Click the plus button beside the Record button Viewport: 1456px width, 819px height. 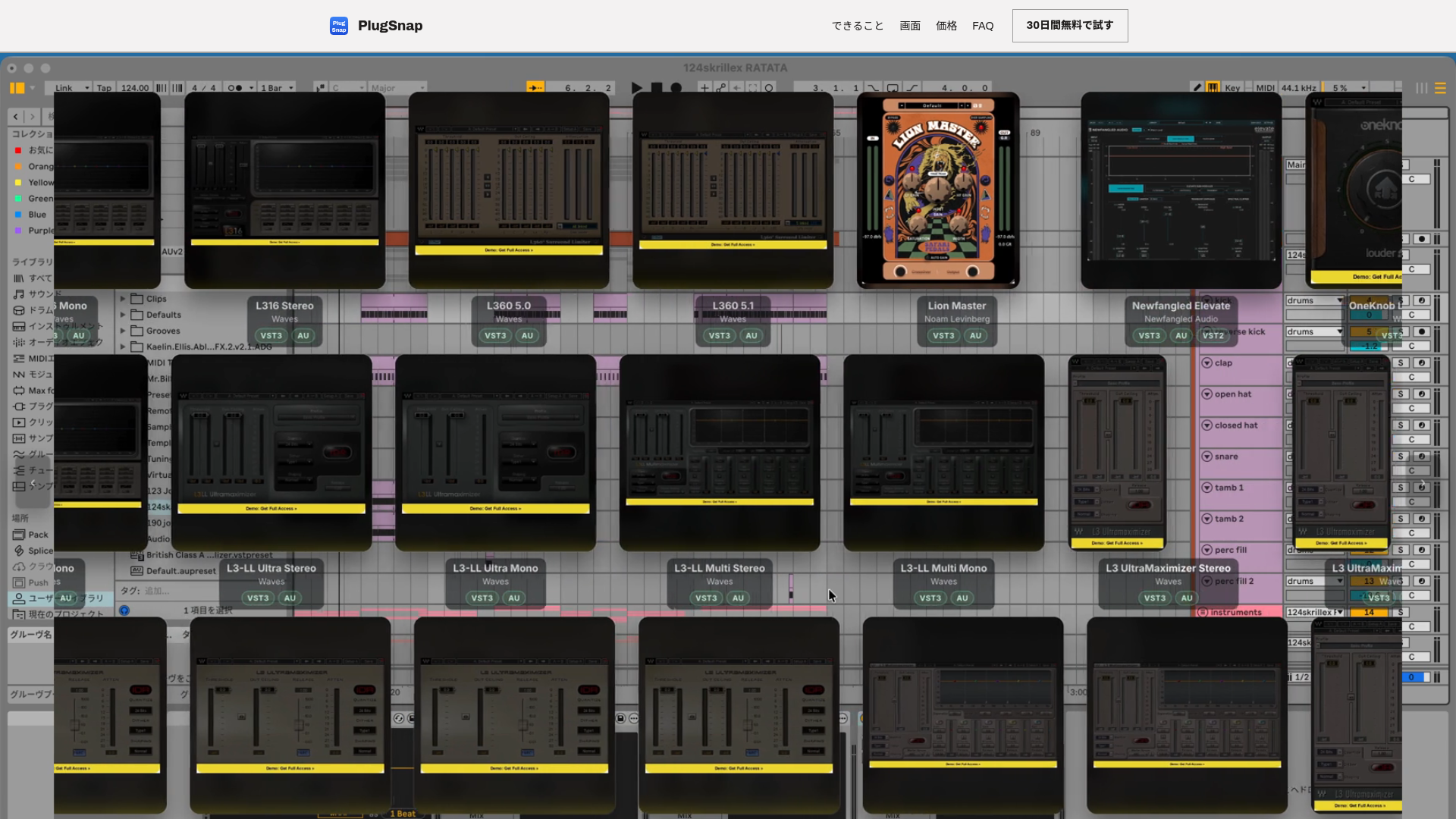tap(704, 88)
